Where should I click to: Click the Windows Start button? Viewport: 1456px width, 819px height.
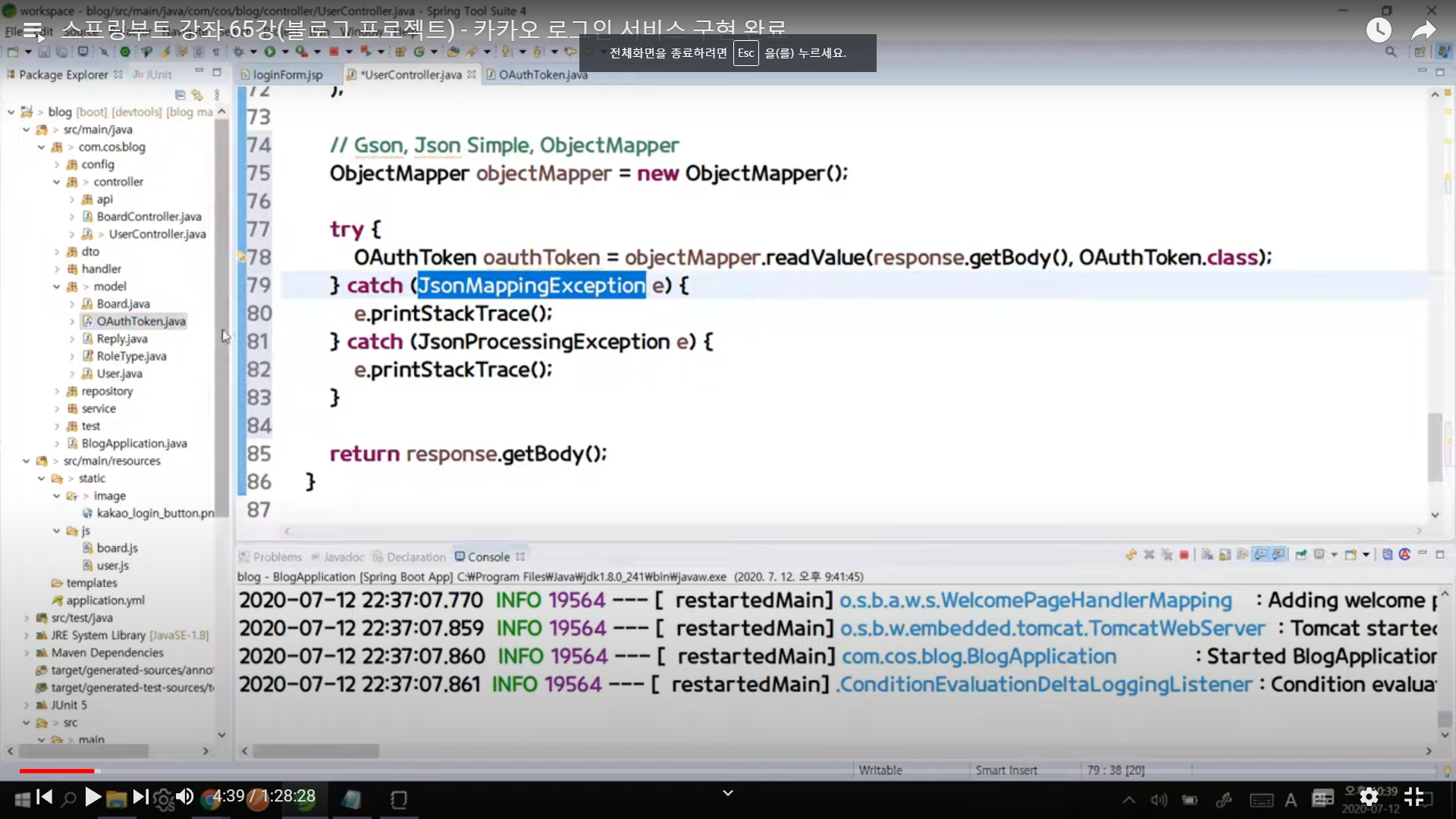tap(23, 799)
